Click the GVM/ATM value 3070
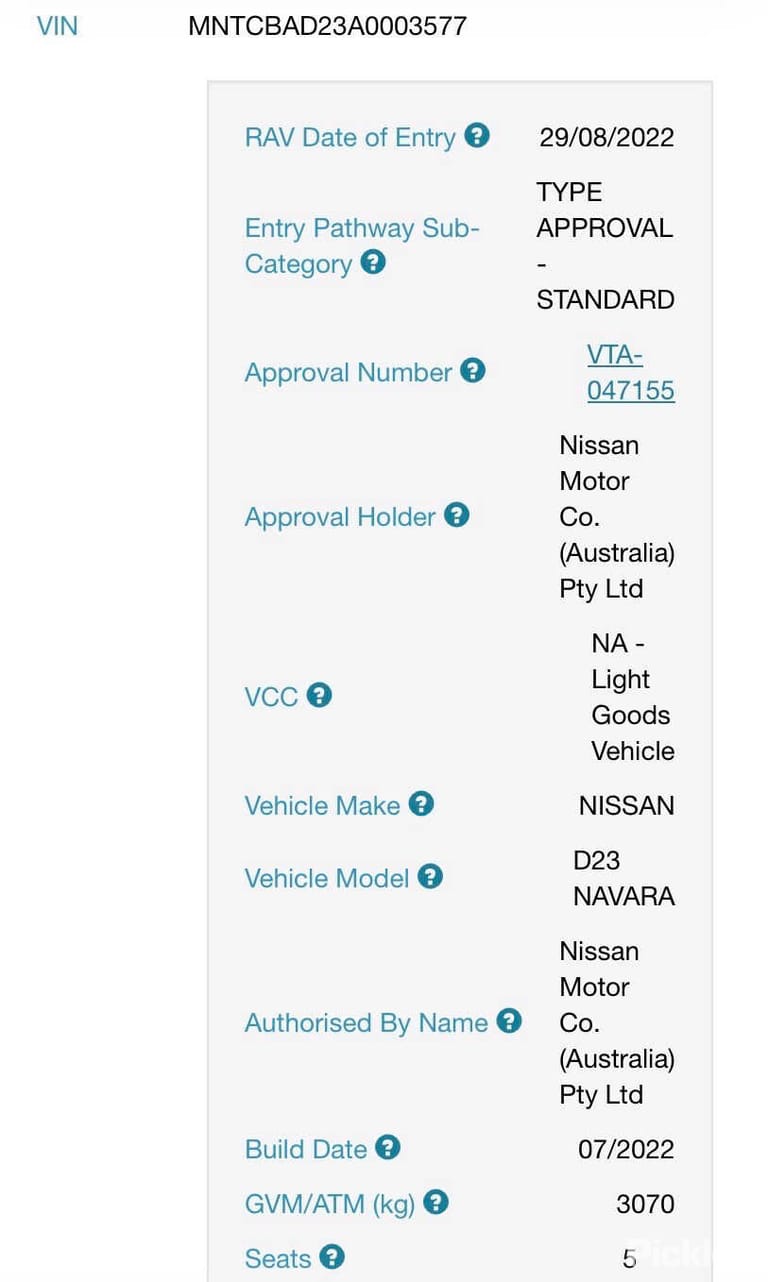The height and width of the screenshot is (1282, 768). coord(645,1204)
